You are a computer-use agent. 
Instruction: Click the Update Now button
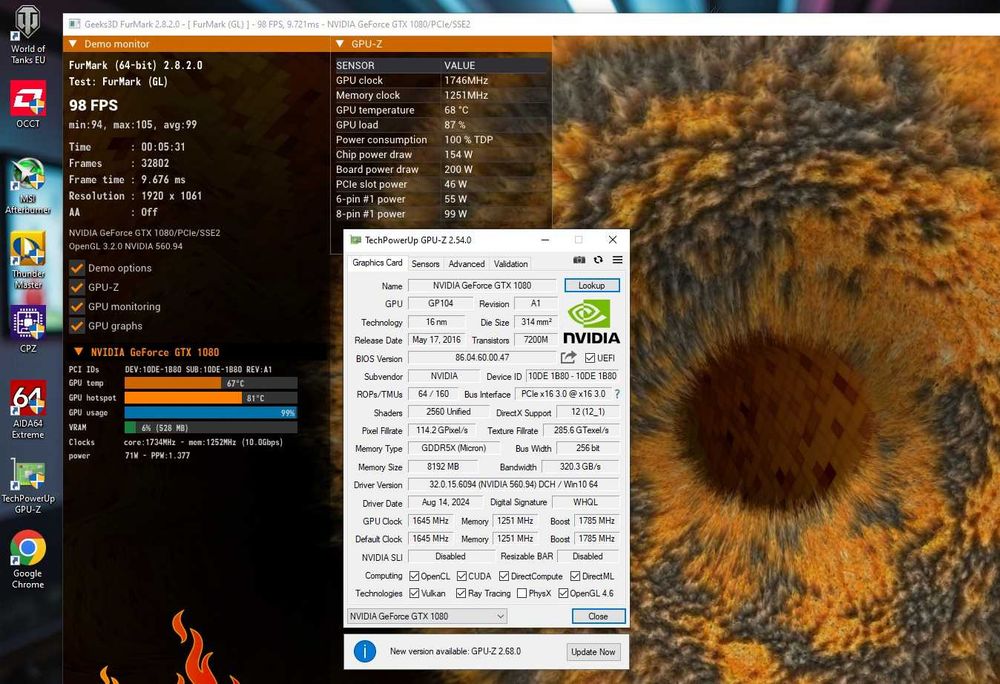tap(593, 651)
